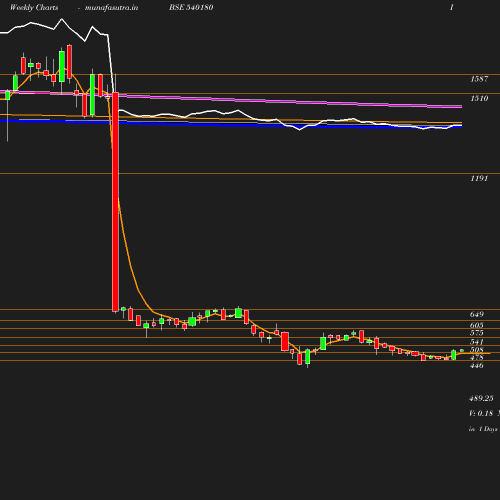Click the 'V: 0.18' volume value

coord(481,413)
